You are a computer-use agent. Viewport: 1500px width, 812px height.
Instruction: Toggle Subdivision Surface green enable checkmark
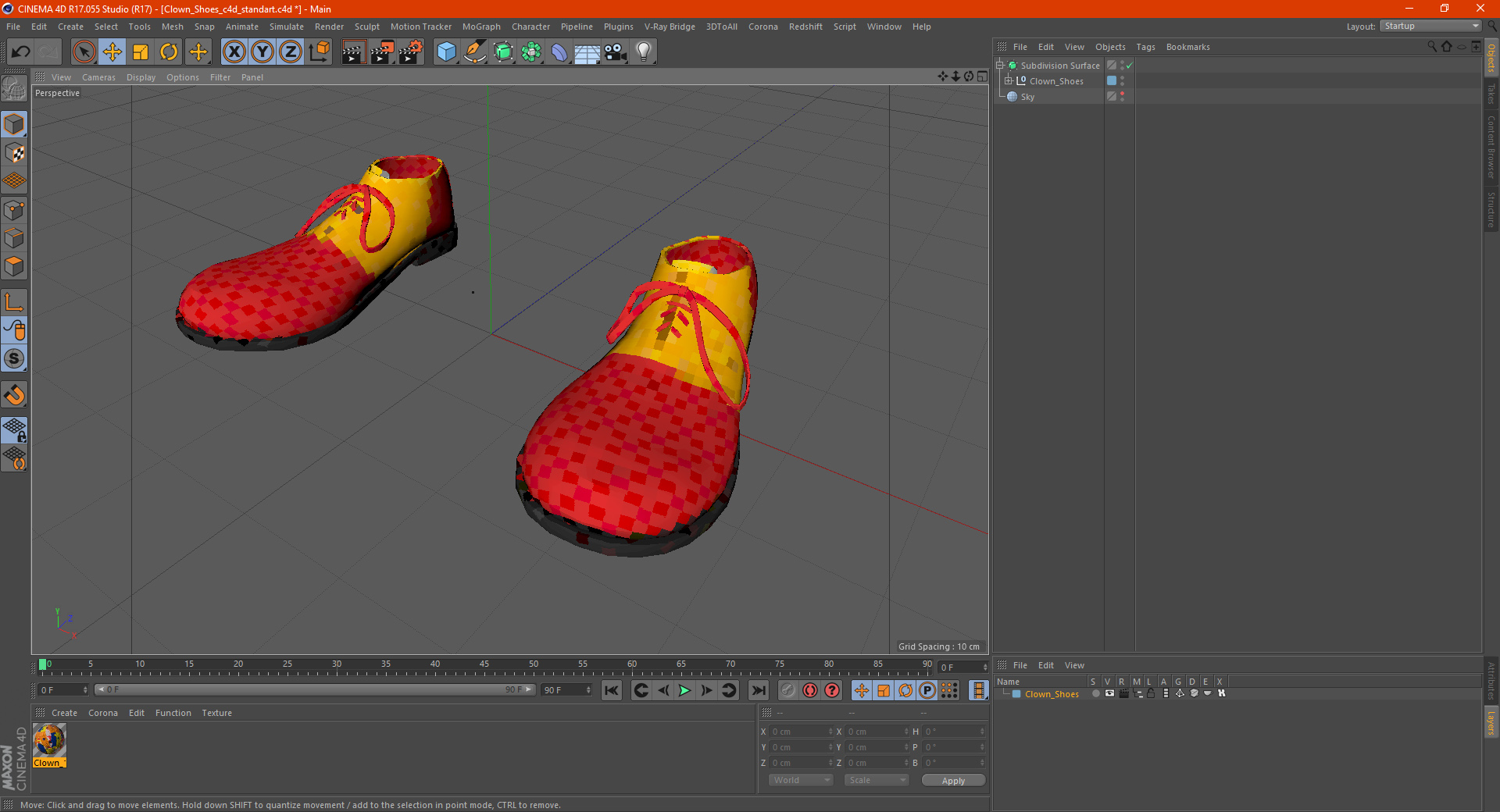coord(1130,66)
